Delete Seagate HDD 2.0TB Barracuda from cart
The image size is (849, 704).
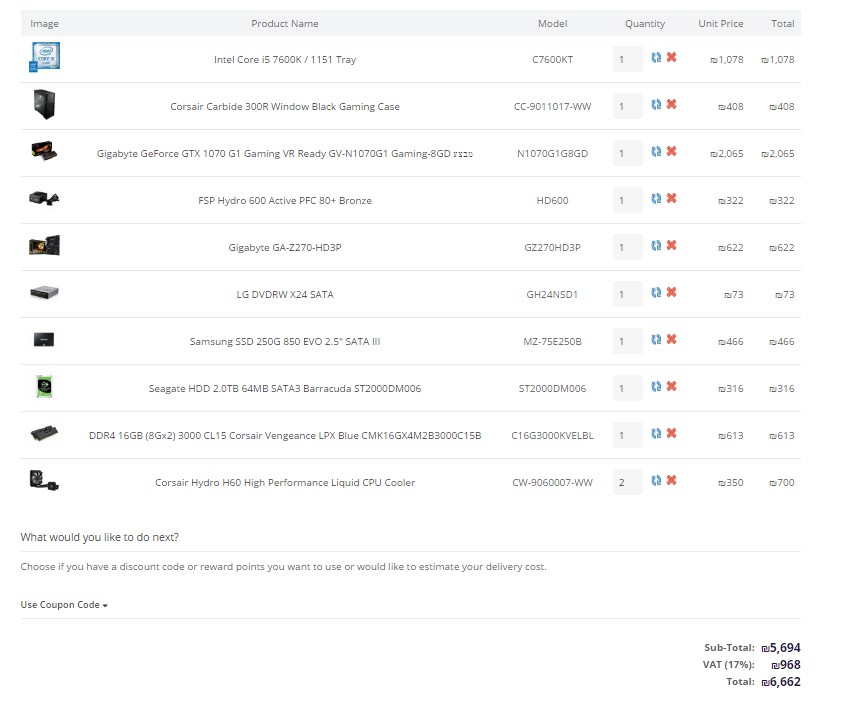(x=671, y=386)
